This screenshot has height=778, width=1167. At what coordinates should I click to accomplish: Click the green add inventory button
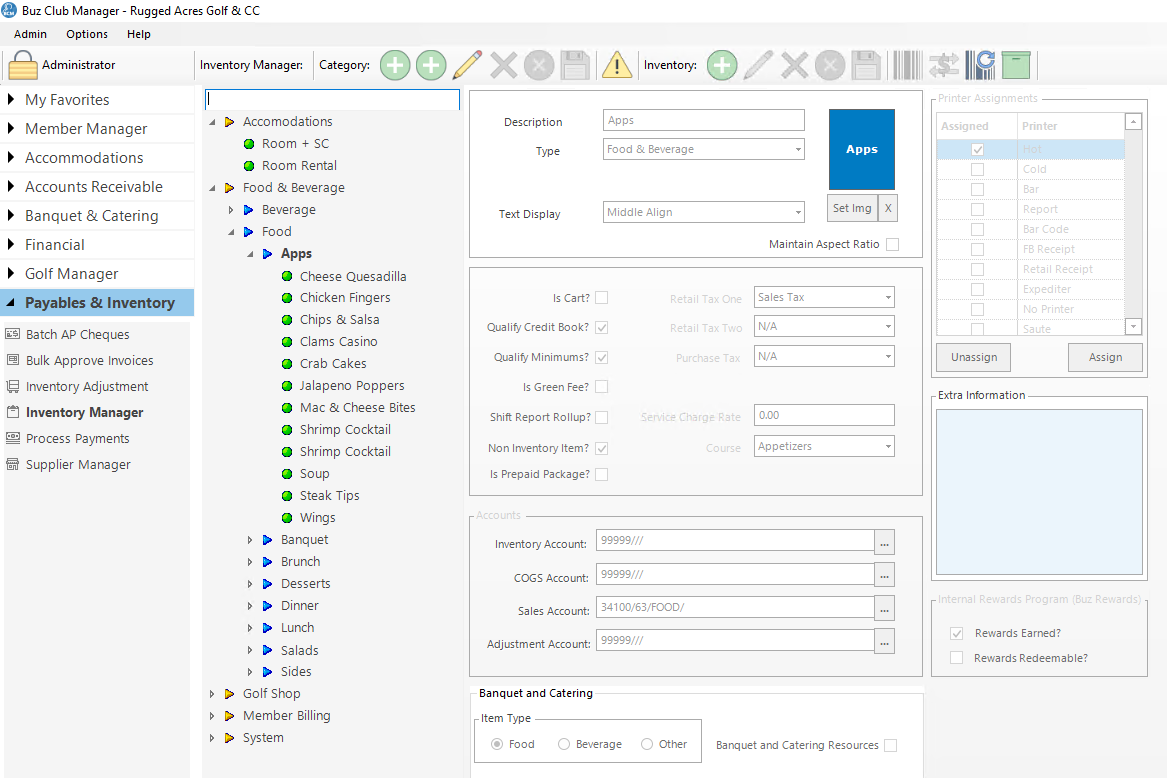coord(722,65)
